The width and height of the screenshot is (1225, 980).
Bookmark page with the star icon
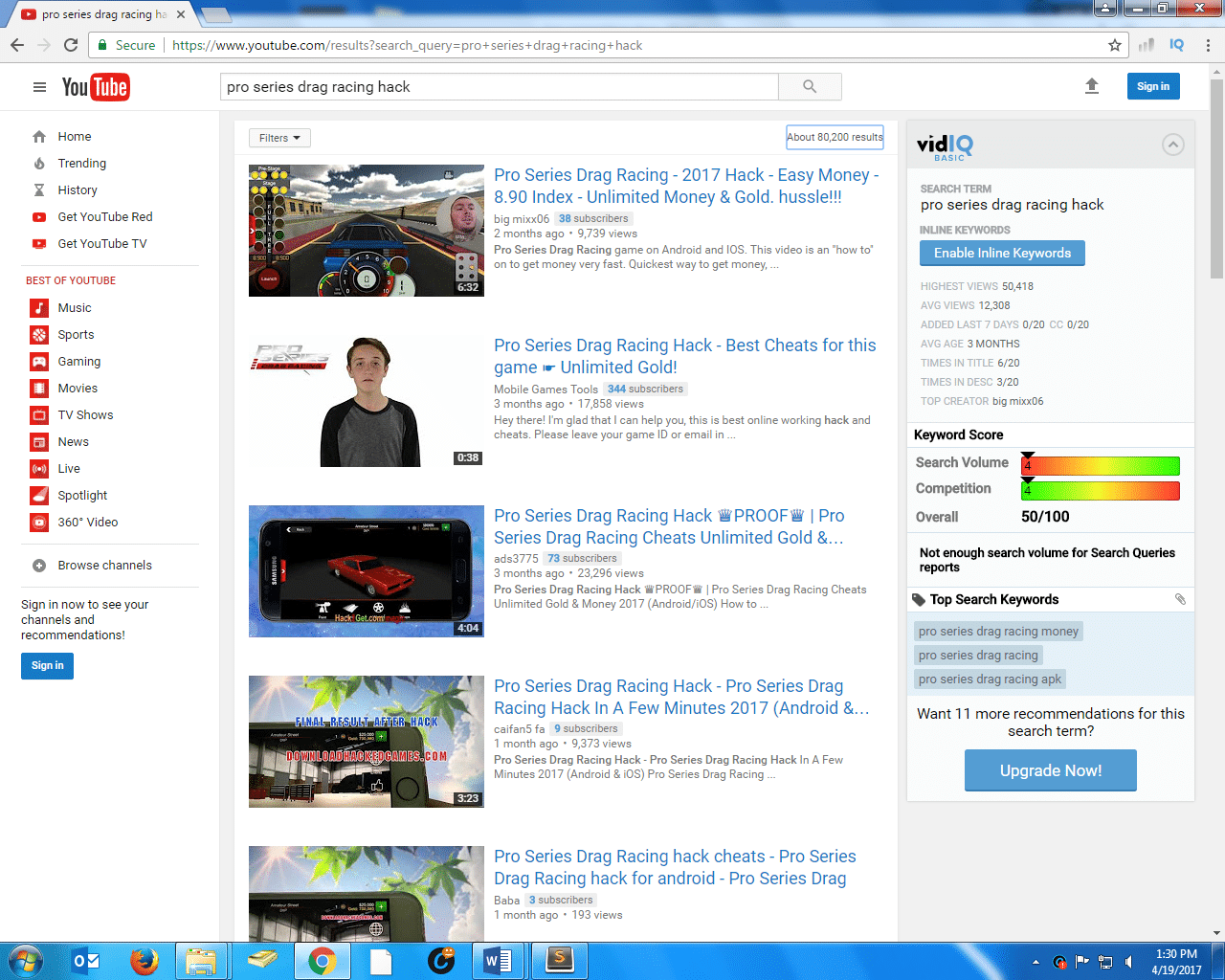1115,45
